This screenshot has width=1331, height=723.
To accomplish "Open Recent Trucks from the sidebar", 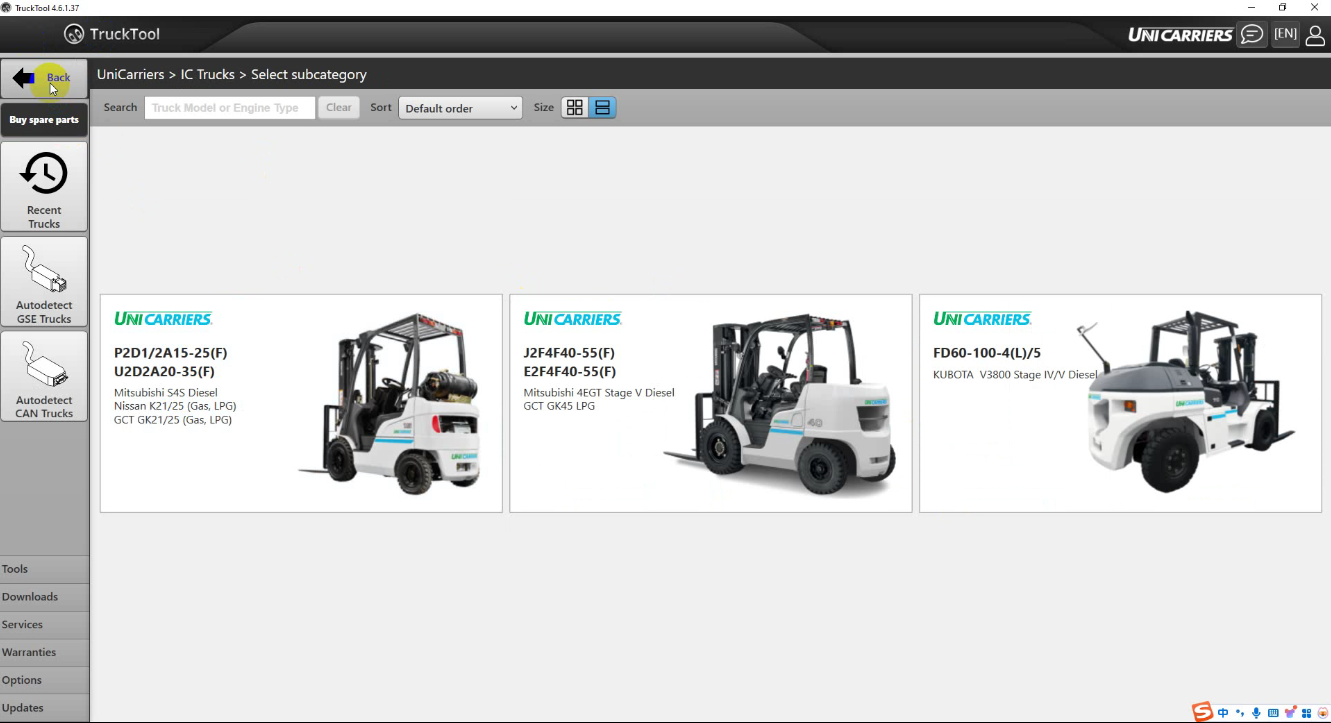I will (x=44, y=187).
